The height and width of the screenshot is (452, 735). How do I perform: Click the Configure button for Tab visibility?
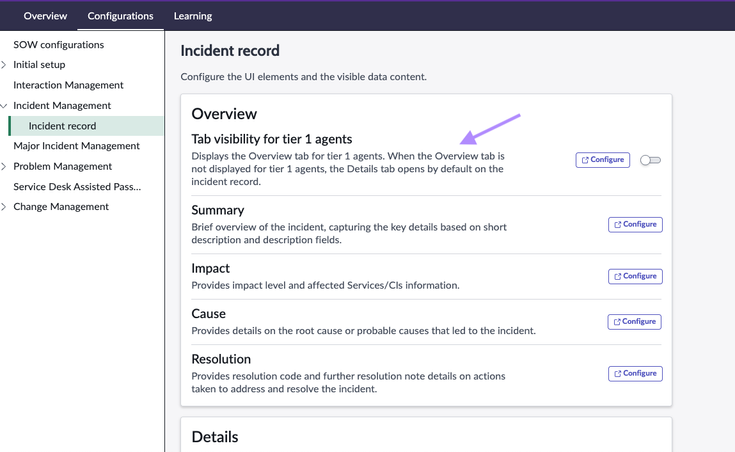tap(603, 160)
